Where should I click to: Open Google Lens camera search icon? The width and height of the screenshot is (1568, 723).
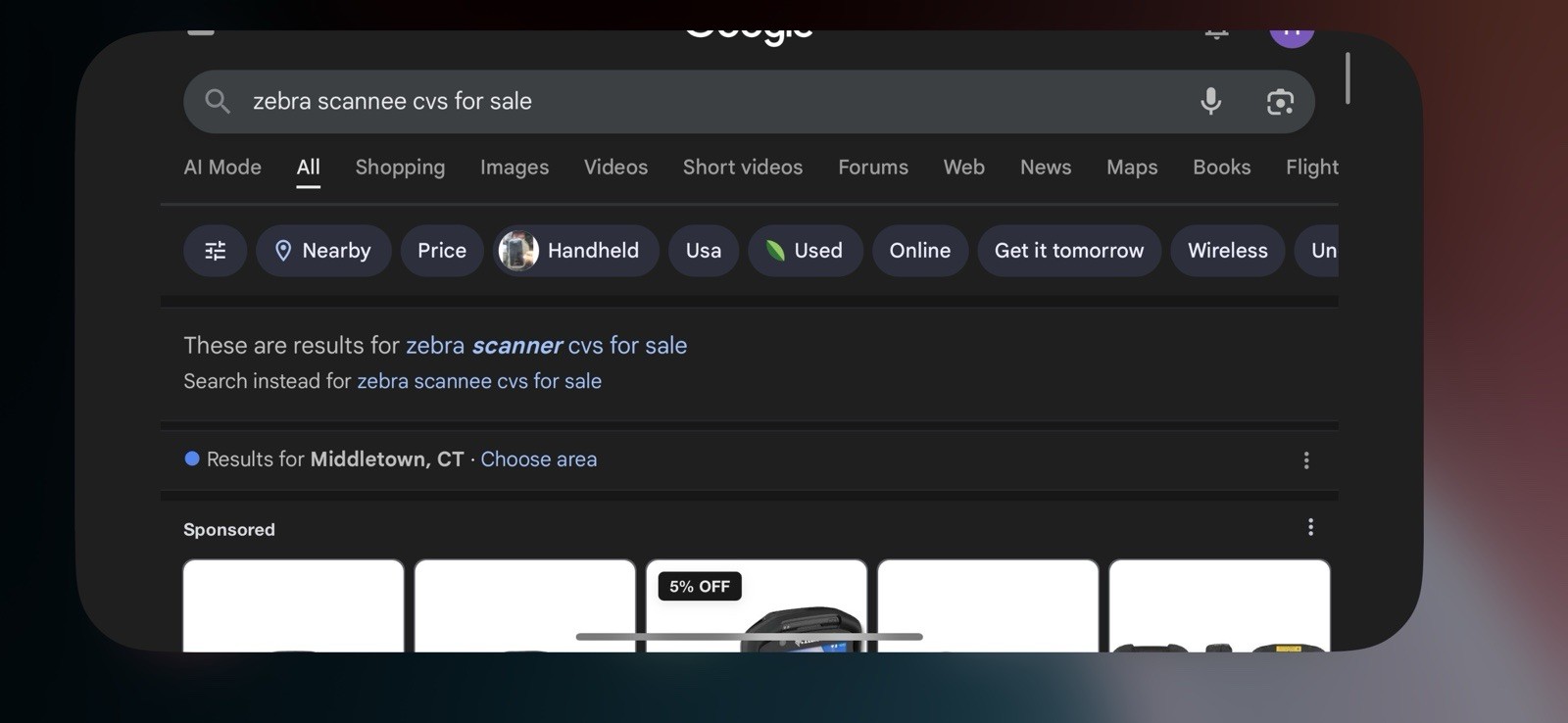[1280, 102]
